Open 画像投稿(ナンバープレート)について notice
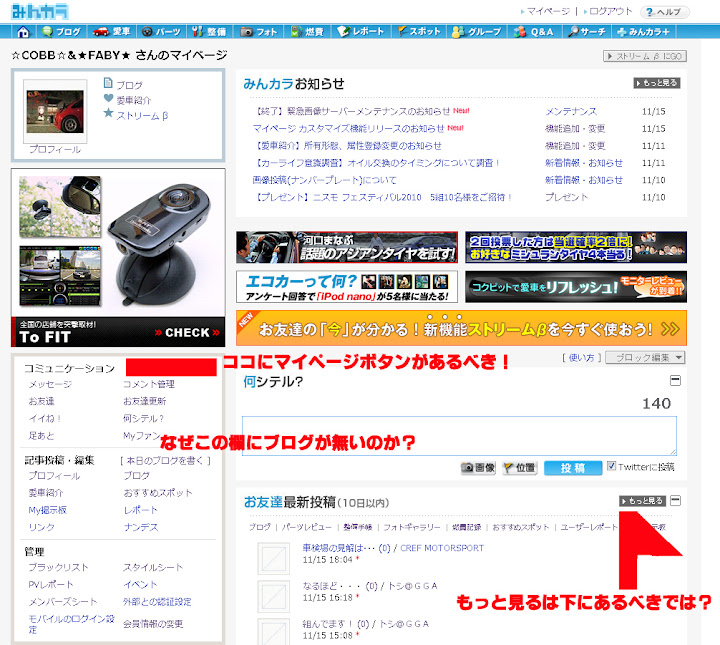Viewport: 720px width, 645px height. tap(324, 180)
